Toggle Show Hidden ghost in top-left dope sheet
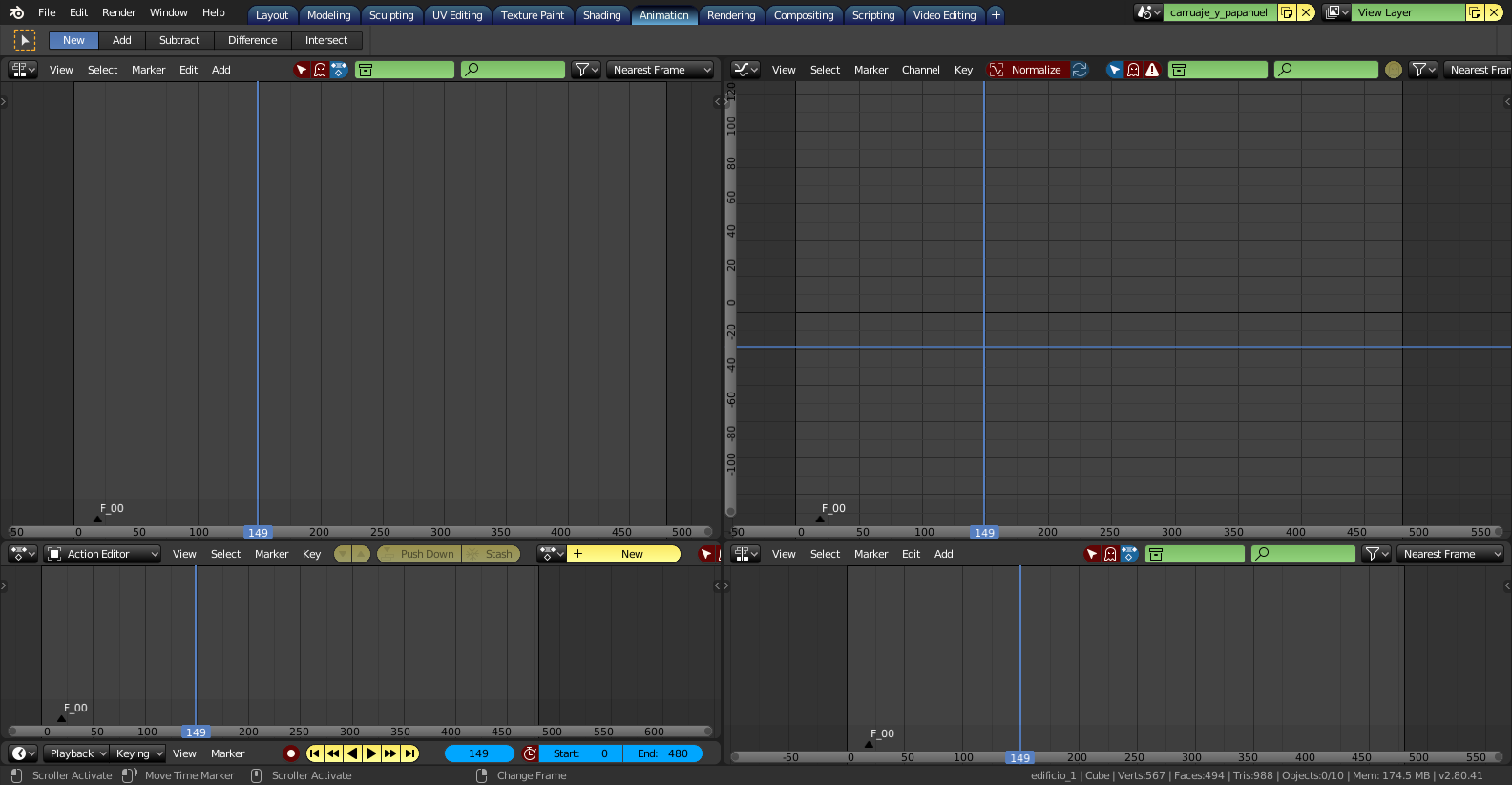 pos(320,70)
